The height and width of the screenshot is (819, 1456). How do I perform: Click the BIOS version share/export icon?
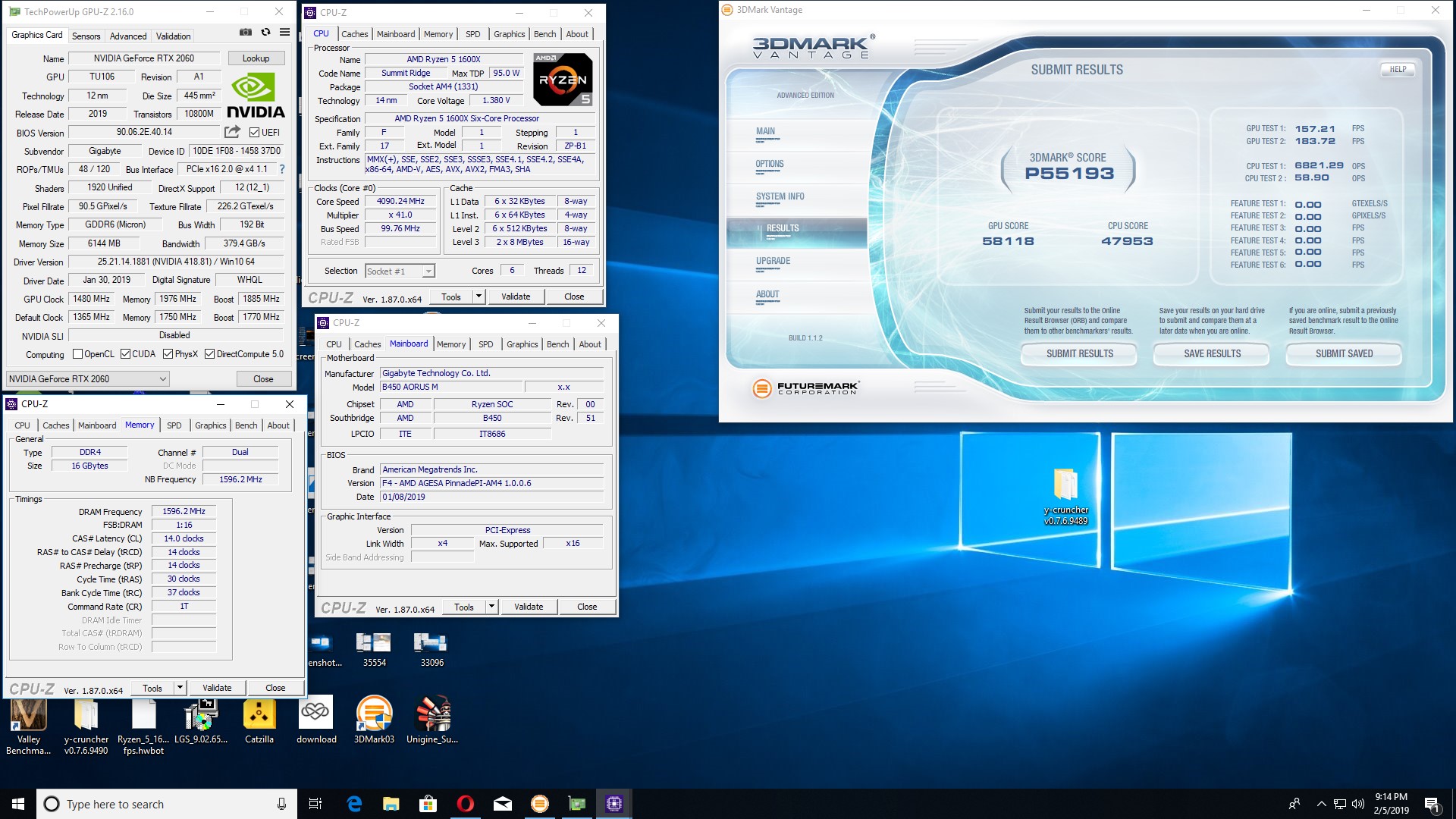pos(233,132)
